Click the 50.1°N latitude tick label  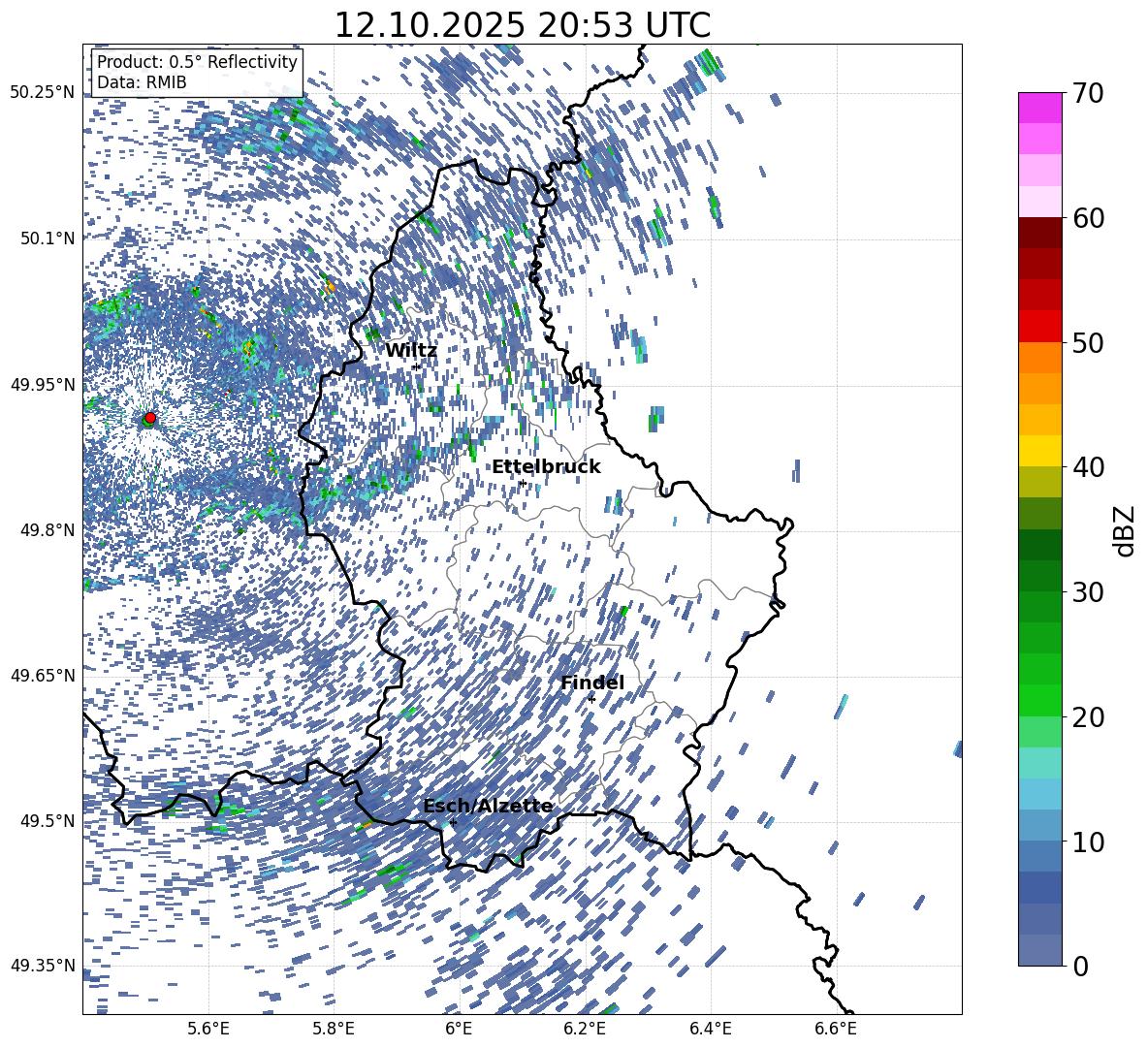click(48, 238)
